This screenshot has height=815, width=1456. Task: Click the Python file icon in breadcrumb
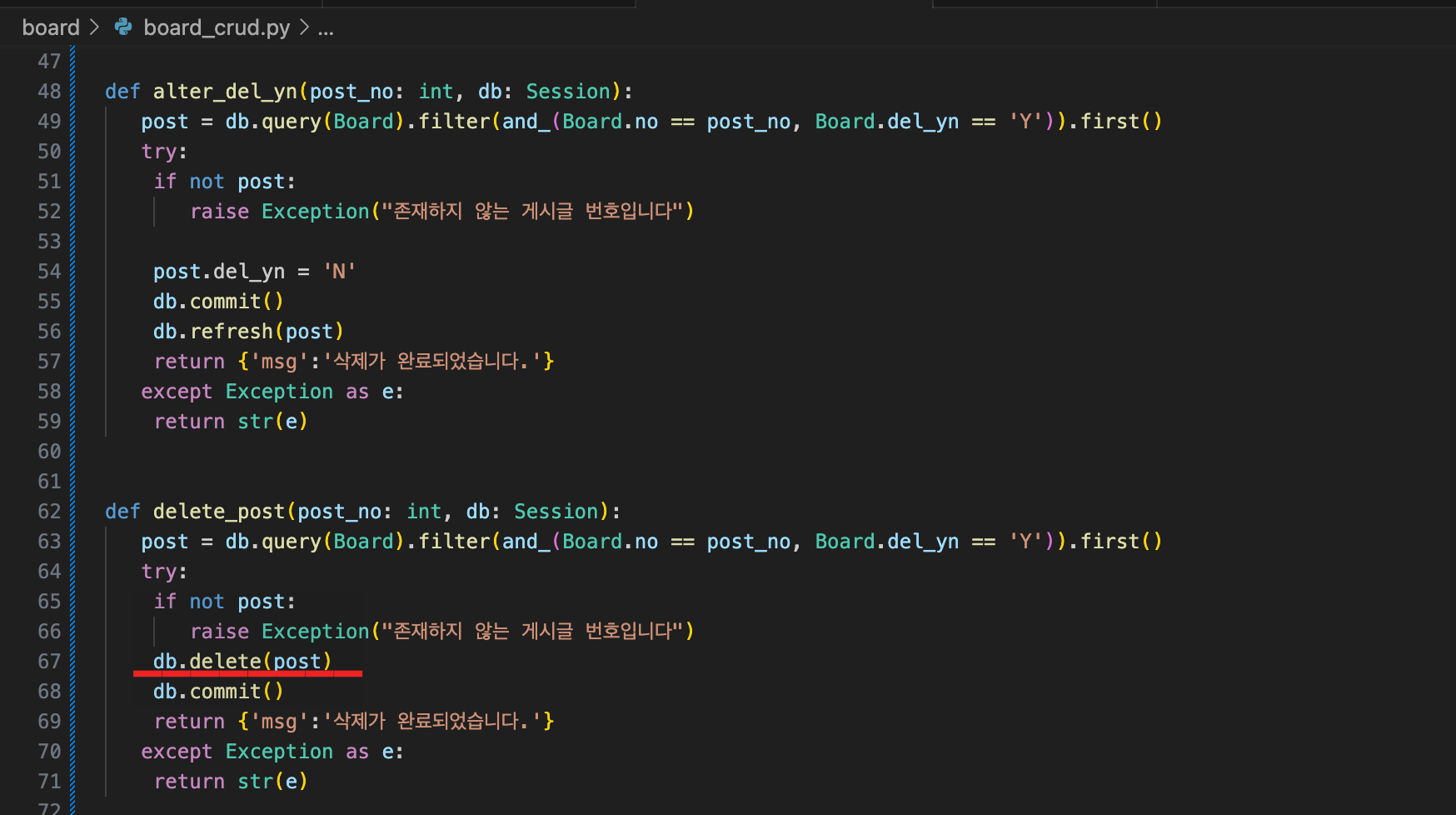123,27
